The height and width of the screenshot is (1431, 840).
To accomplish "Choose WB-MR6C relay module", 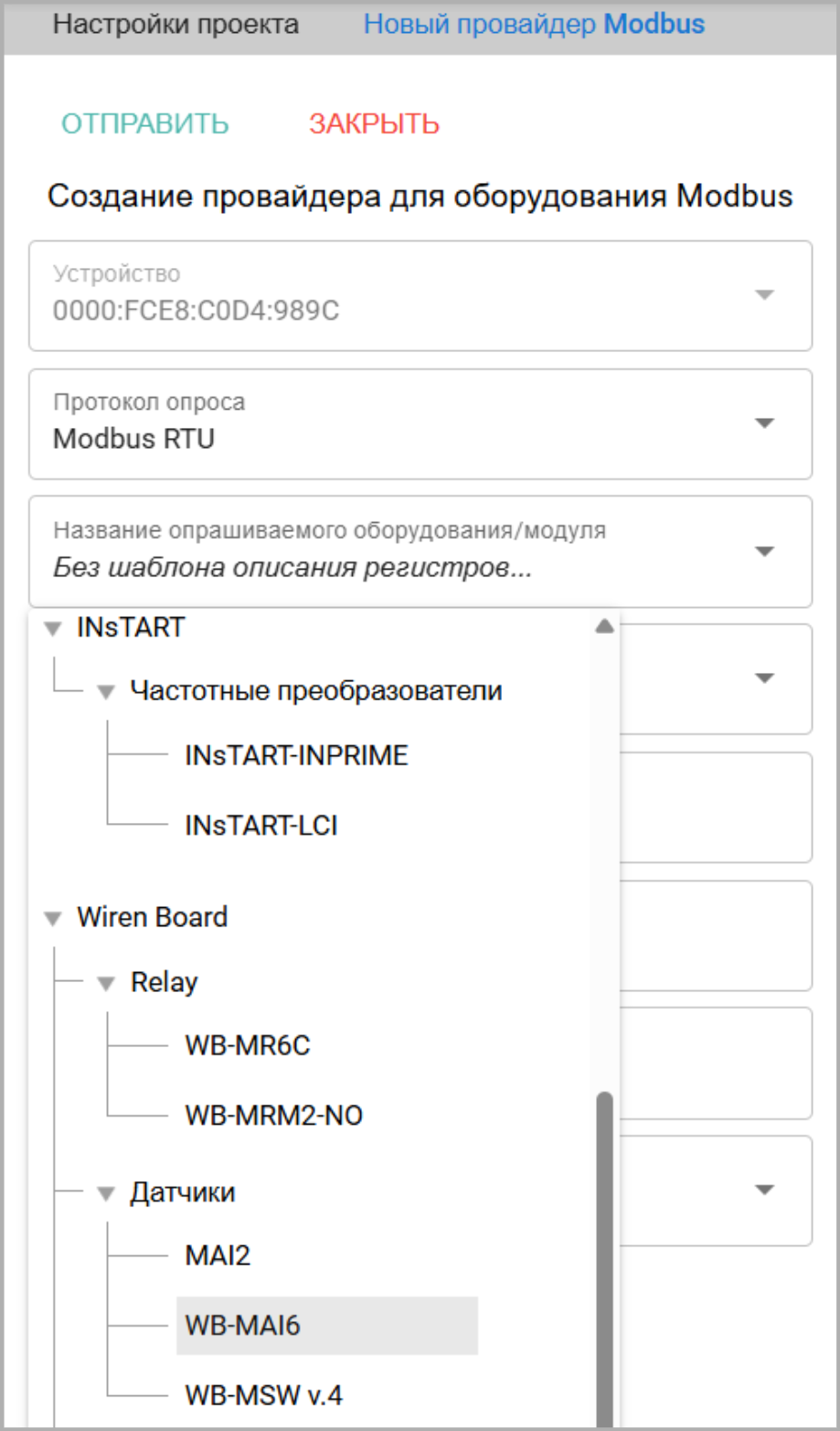I will (248, 1045).
